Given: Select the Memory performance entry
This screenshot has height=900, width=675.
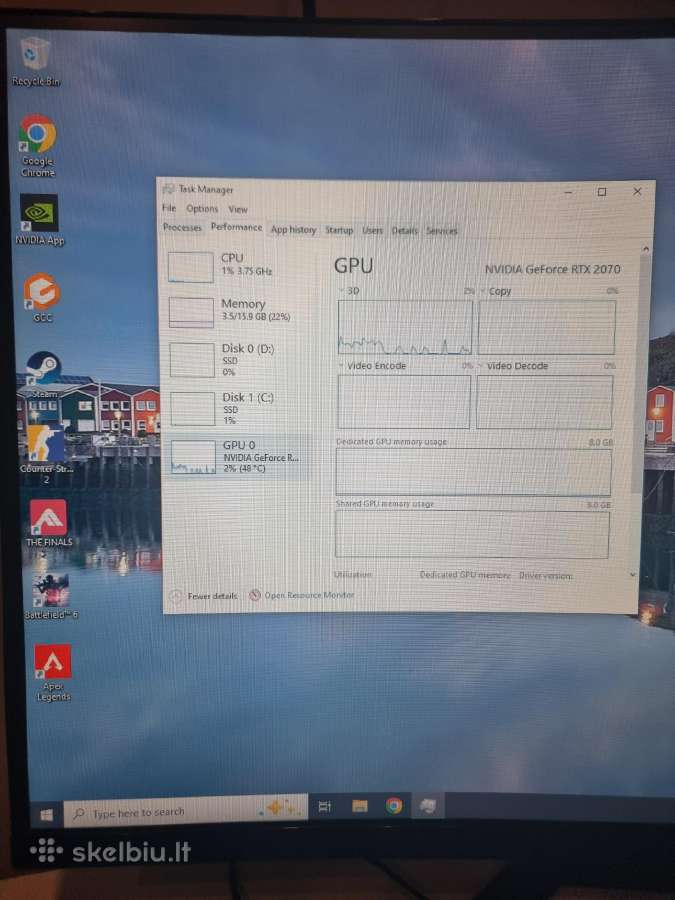Looking at the screenshot, I should coord(238,311).
